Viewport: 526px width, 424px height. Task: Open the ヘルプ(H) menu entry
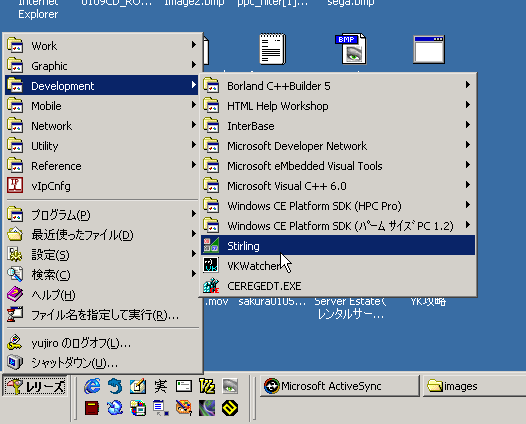coord(102,294)
